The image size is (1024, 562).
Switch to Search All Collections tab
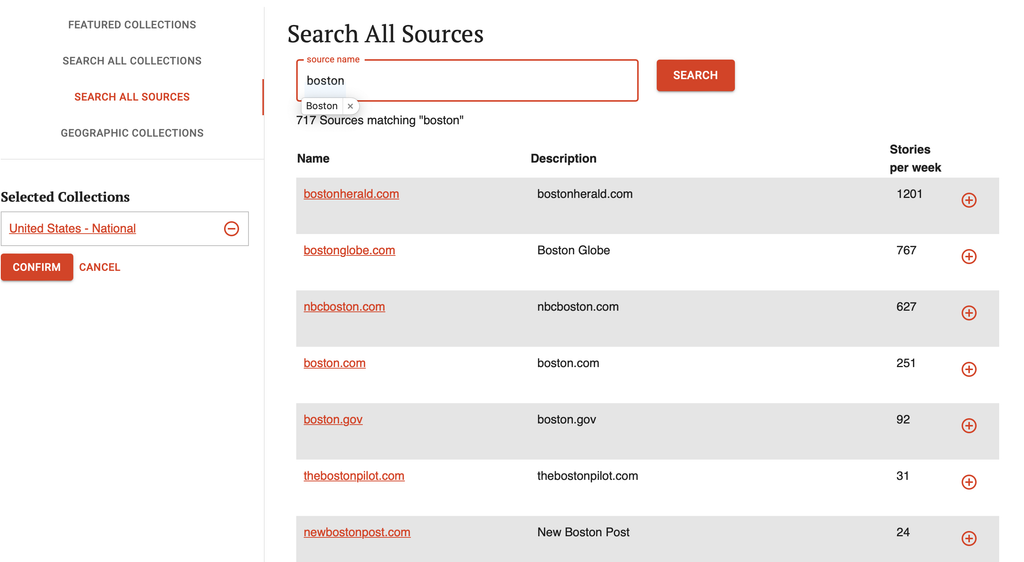click(x=132, y=61)
